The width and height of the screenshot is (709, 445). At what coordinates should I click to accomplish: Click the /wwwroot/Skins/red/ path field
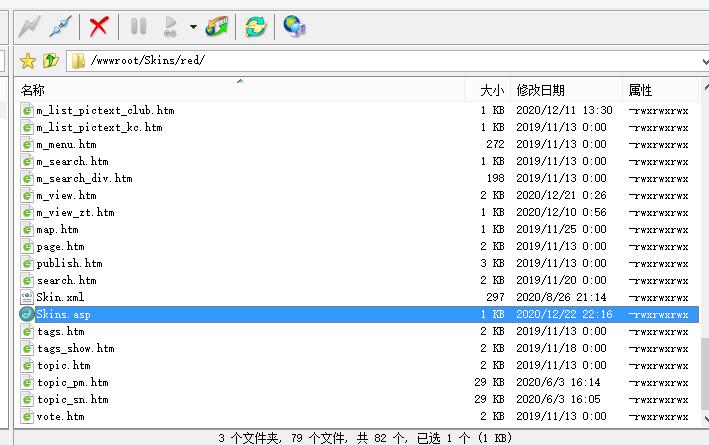pos(387,61)
